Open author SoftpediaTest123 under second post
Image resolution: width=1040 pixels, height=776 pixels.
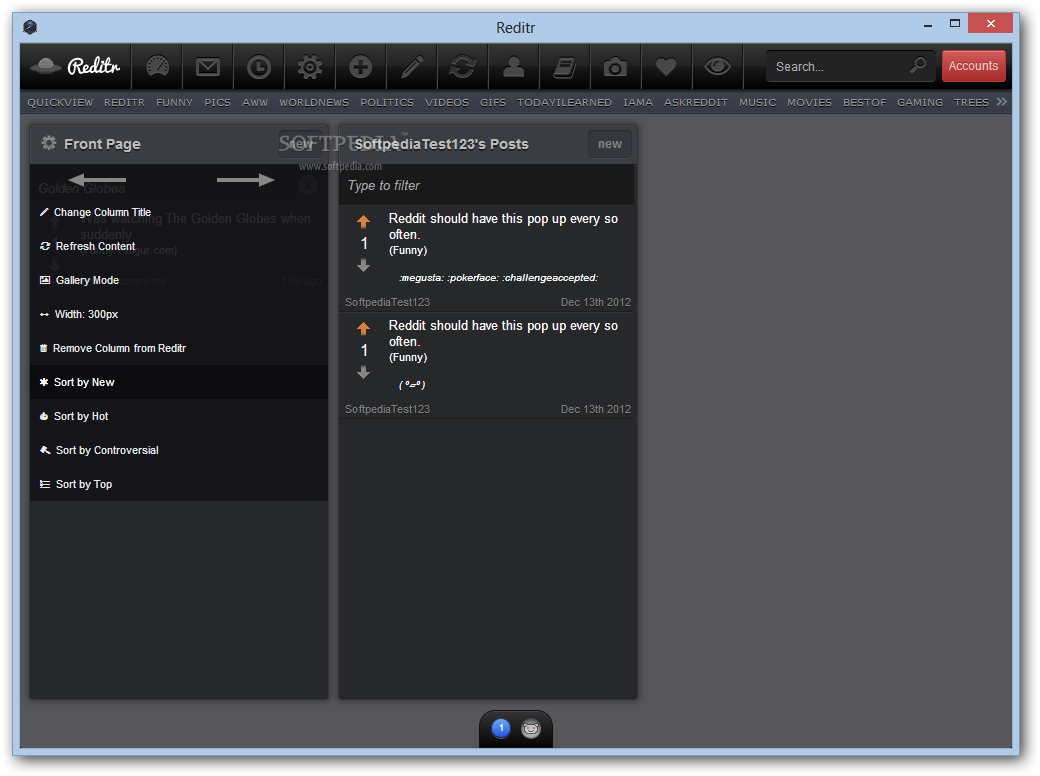pos(387,409)
